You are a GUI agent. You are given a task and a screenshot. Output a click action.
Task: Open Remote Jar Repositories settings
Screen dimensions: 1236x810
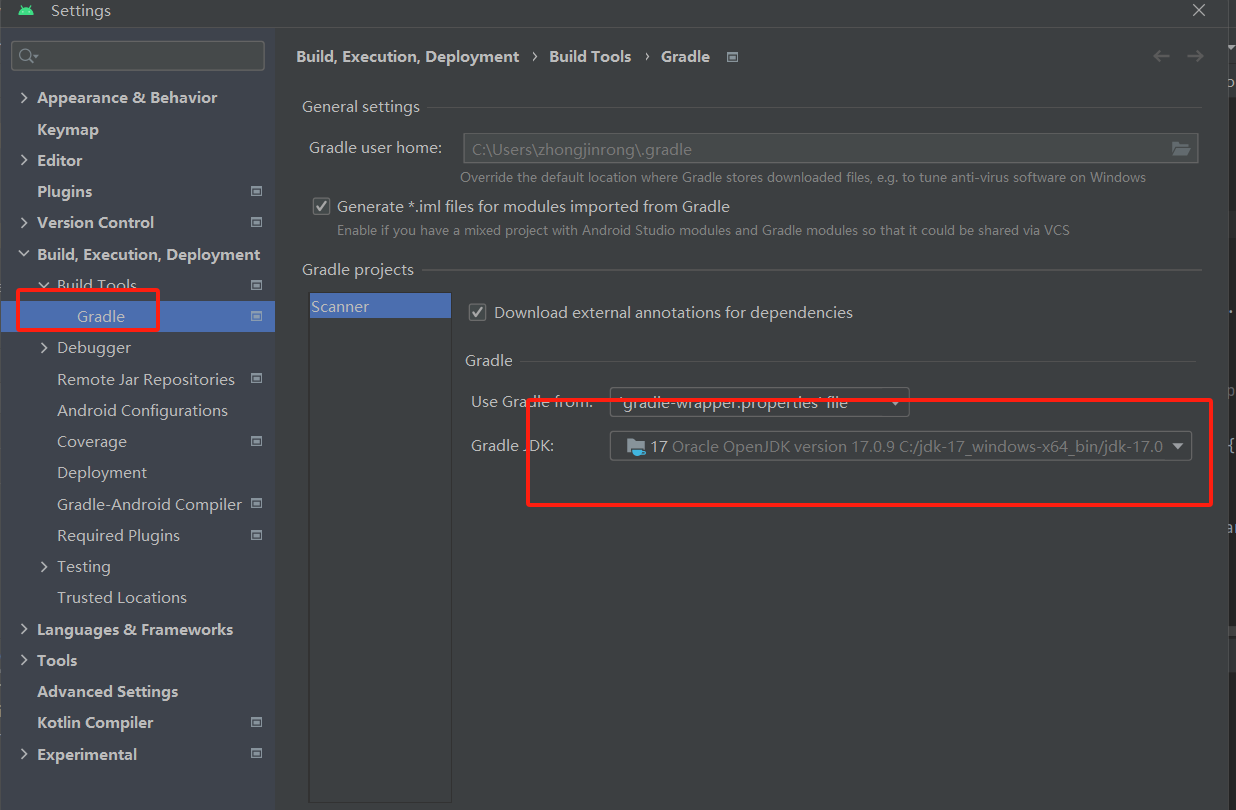pyautogui.click(x=146, y=379)
